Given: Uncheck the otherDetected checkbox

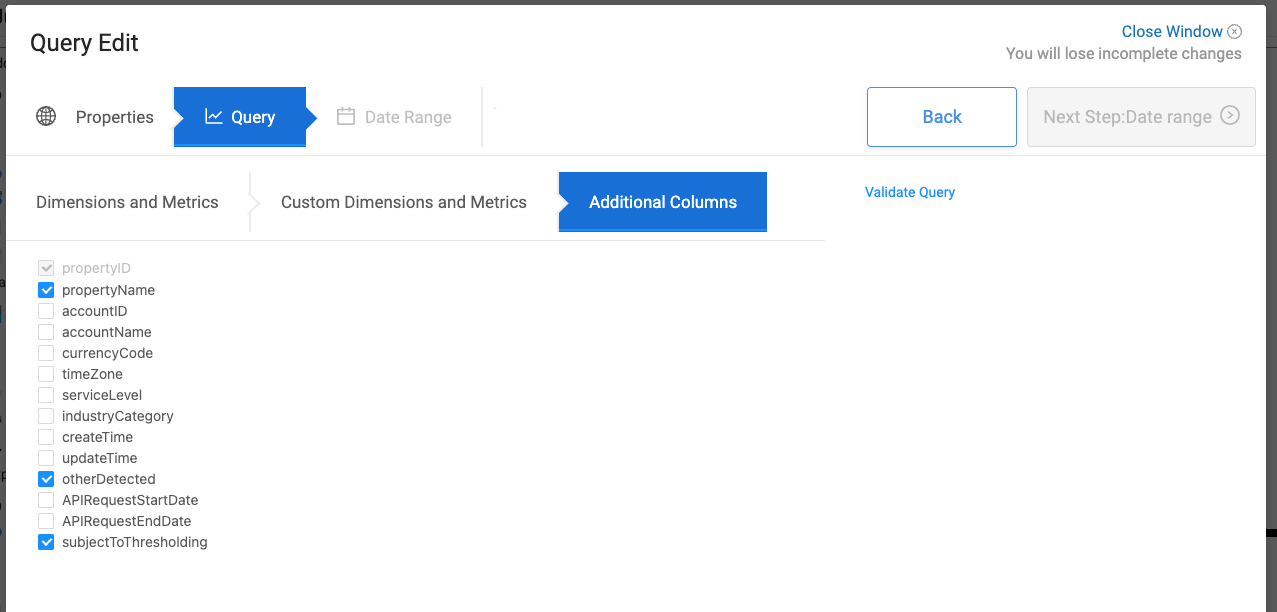Looking at the screenshot, I should pos(46,479).
